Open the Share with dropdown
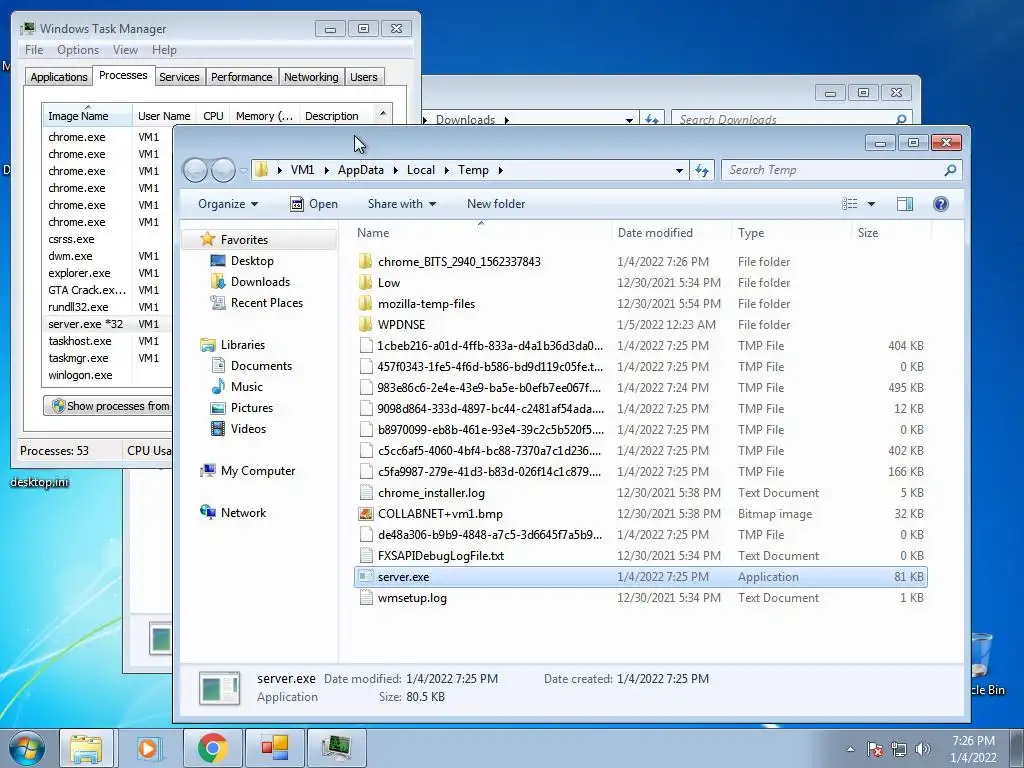The width and height of the screenshot is (1024, 768). point(402,204)
